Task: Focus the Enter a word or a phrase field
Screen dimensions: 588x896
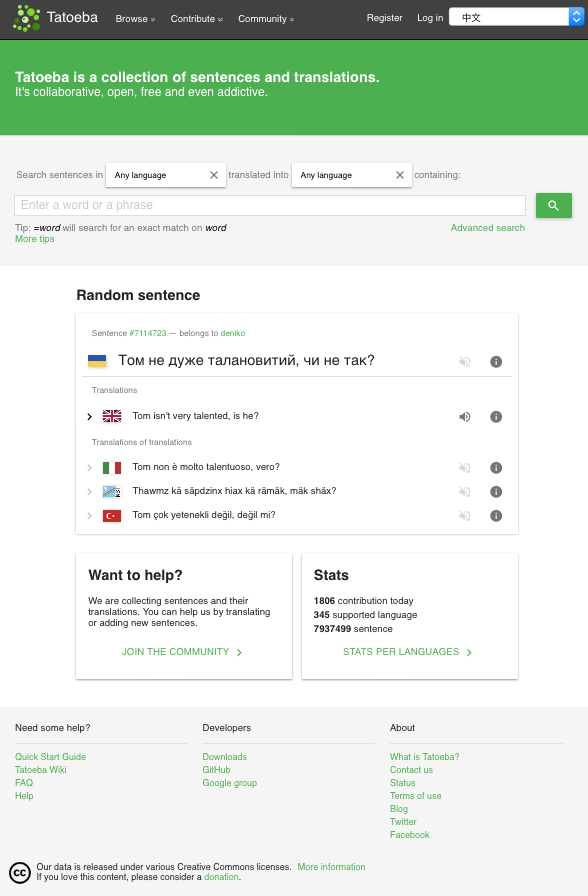Action: (270, 205)
